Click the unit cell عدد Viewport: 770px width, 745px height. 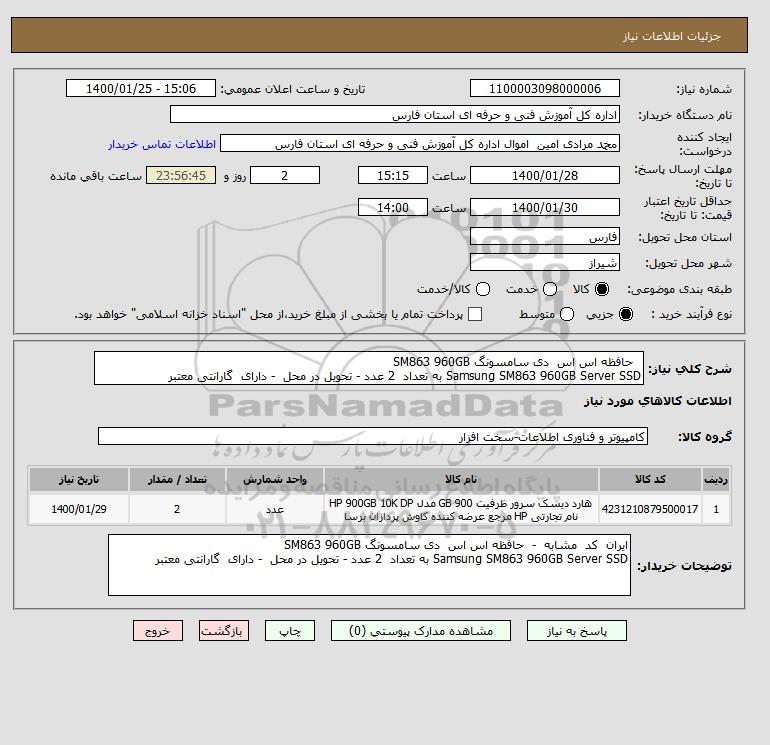275,509
